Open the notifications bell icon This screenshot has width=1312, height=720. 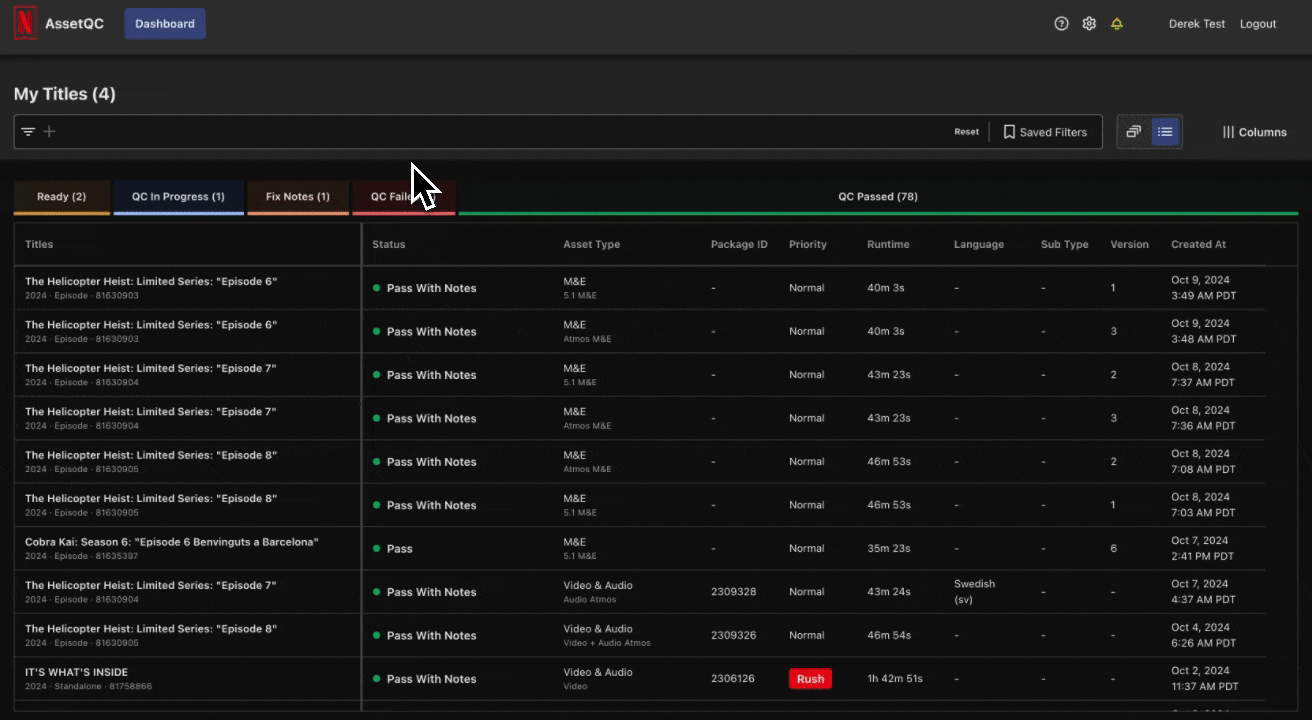pyautogui.click(x=1117, y=24)
